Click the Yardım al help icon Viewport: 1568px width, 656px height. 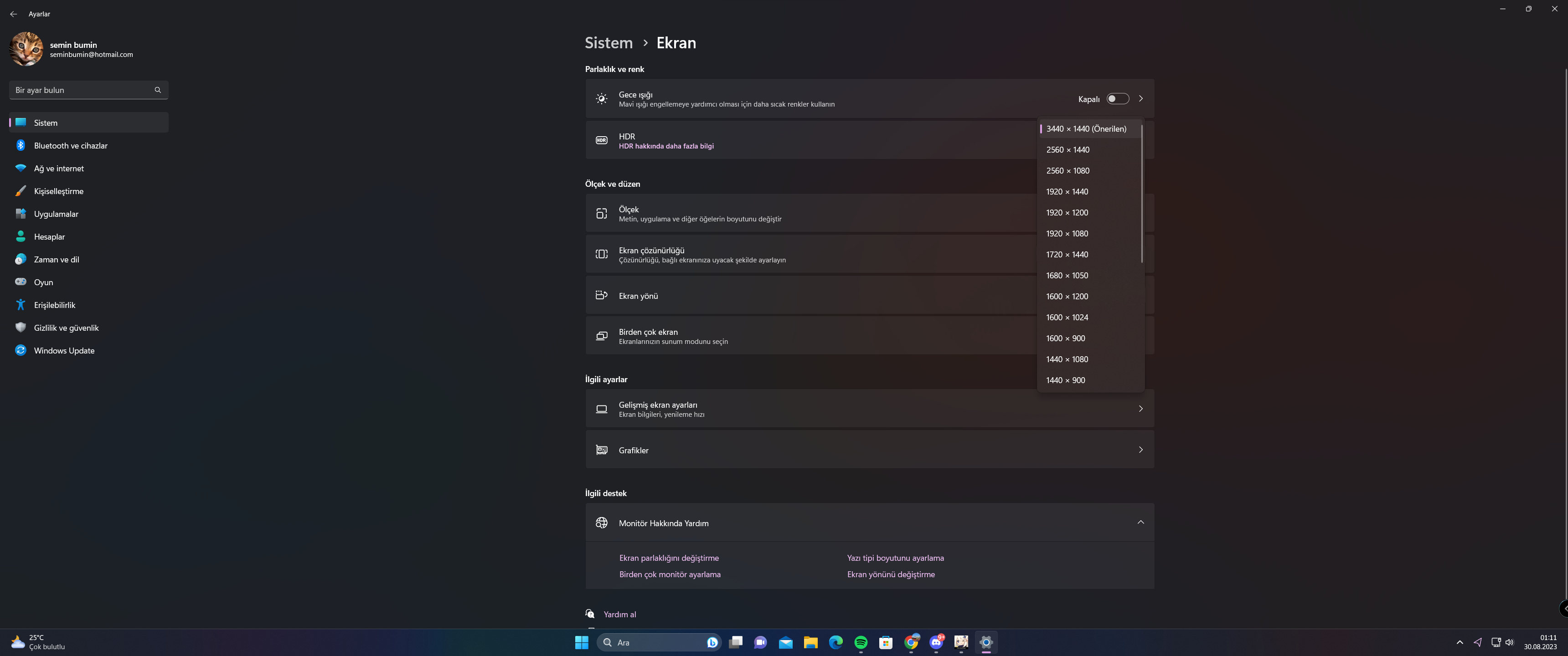point(590,614)
